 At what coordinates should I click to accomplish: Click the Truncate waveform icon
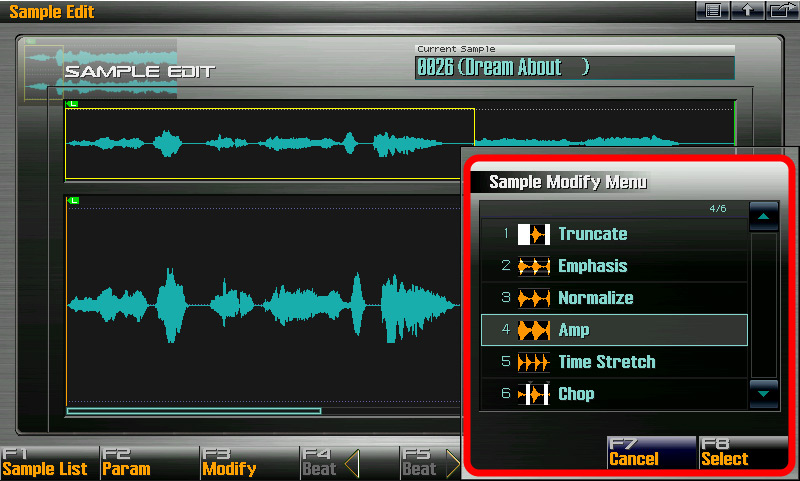coord(534,235)
